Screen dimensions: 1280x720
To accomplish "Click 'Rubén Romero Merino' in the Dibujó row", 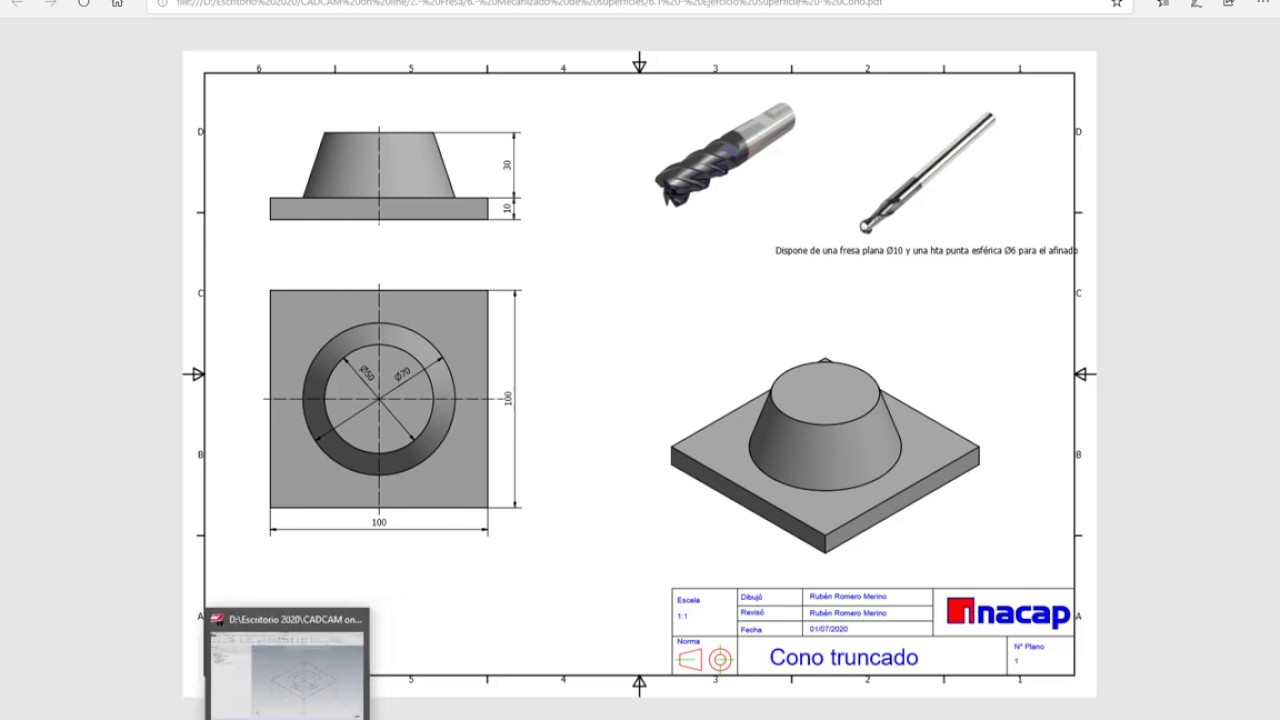I will [x=848, y=597].
